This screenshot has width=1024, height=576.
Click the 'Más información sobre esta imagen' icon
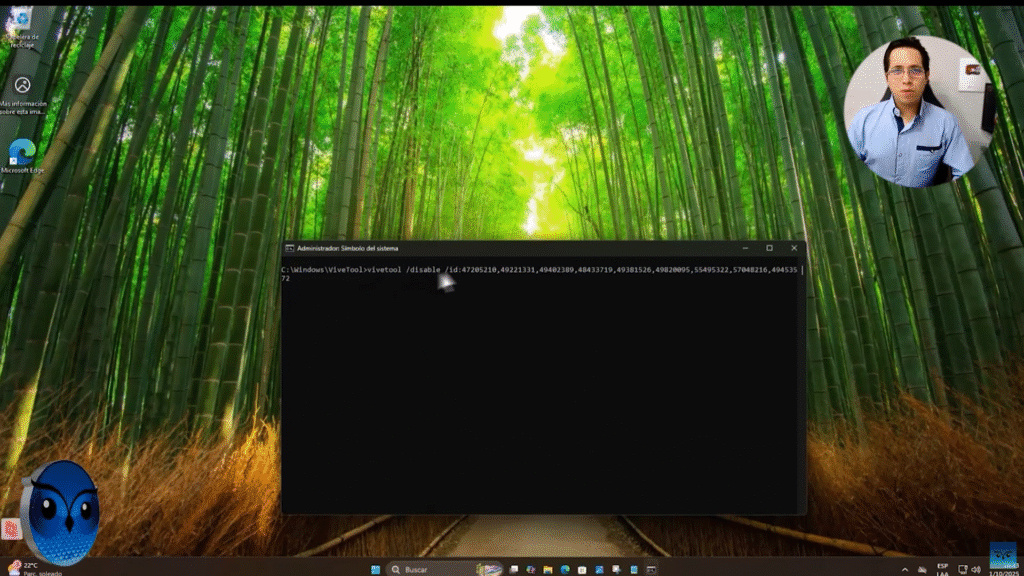coord(22,86)
